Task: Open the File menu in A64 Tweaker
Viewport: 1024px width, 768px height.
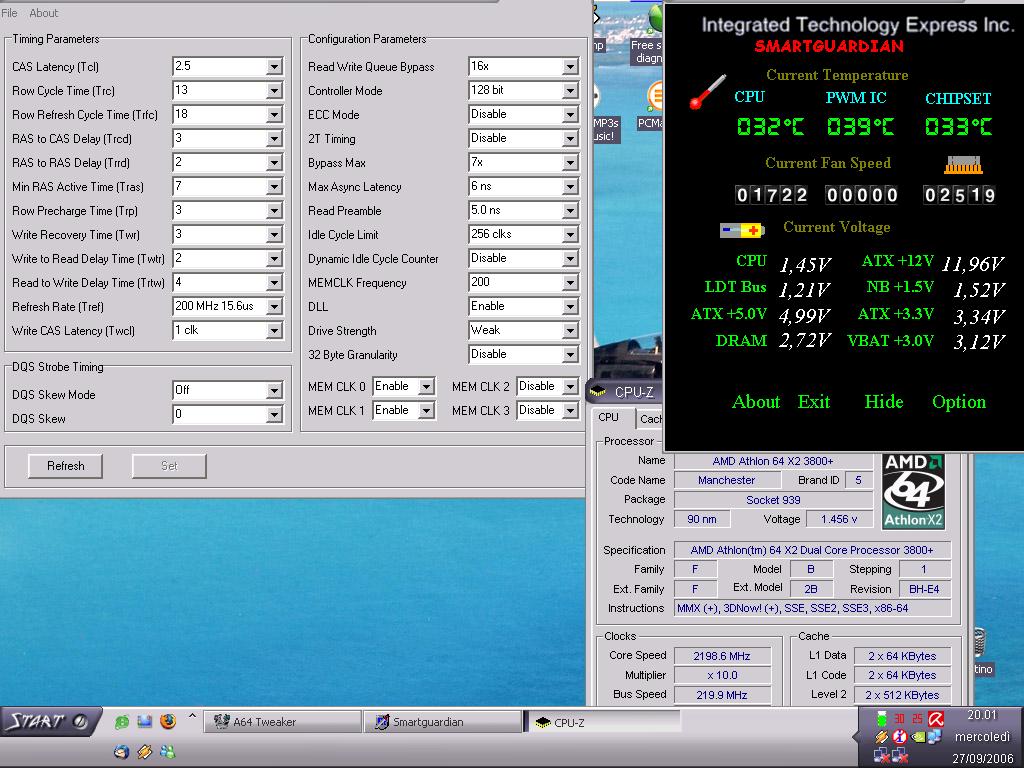Action: click(9, 13)
